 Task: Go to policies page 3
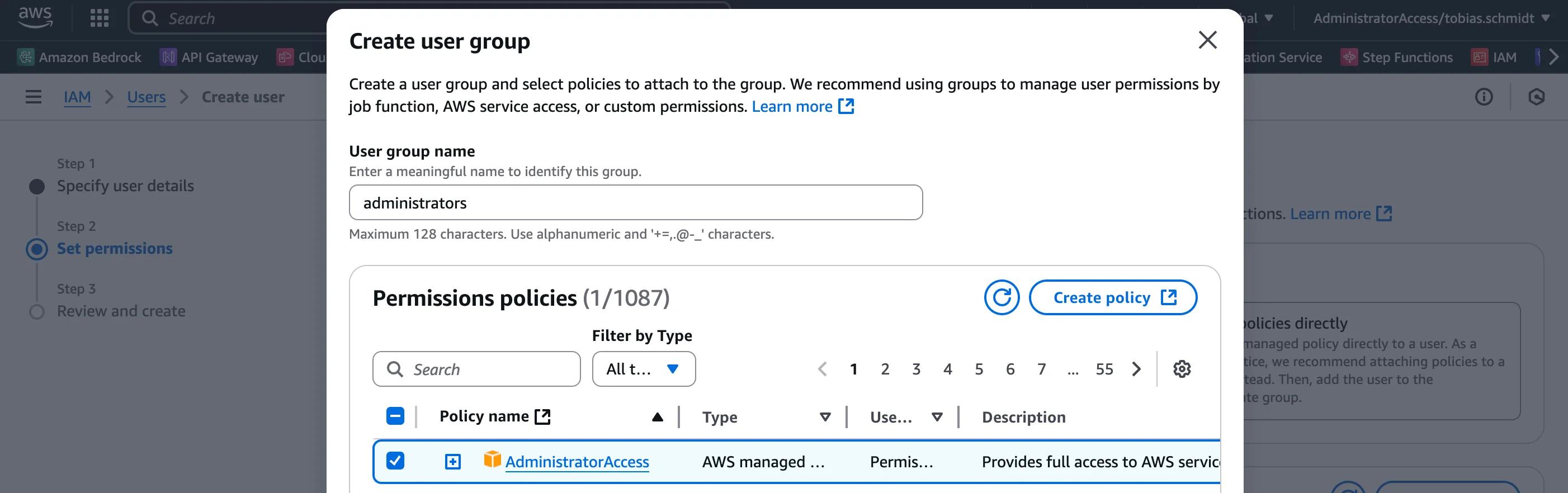(x=916, y=369)
